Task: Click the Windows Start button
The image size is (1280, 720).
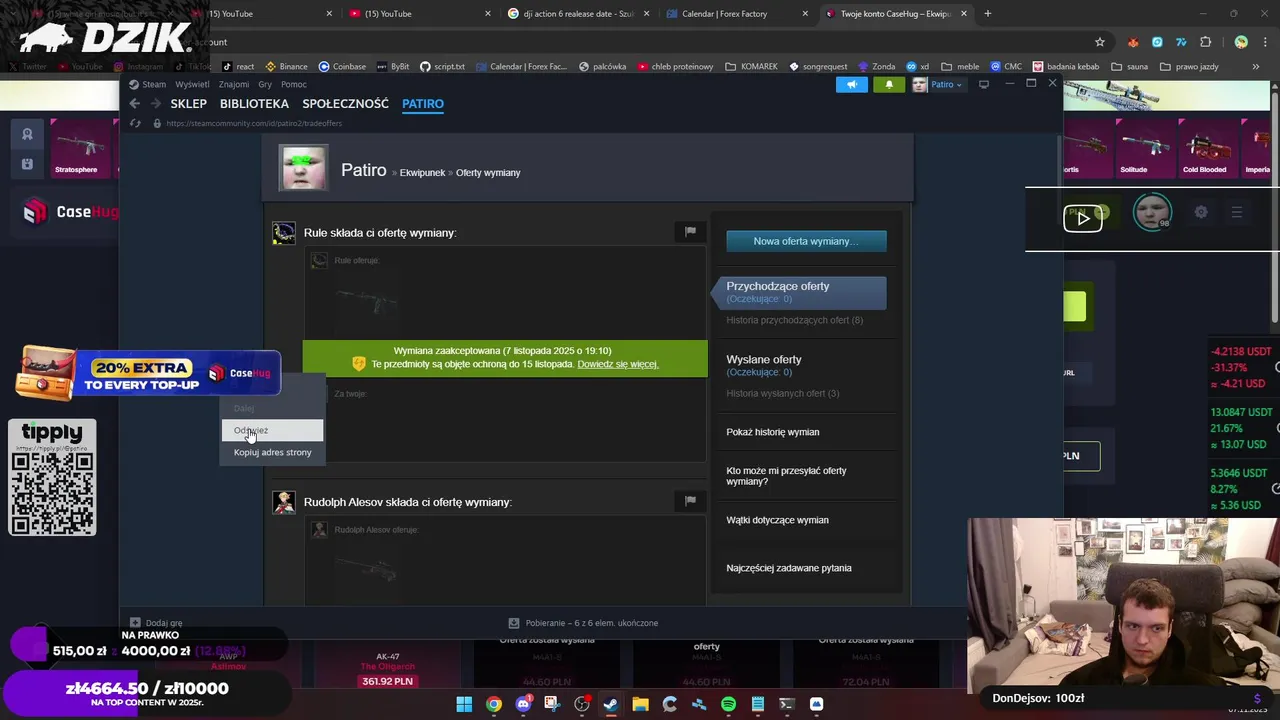Action: pos(464,704)
